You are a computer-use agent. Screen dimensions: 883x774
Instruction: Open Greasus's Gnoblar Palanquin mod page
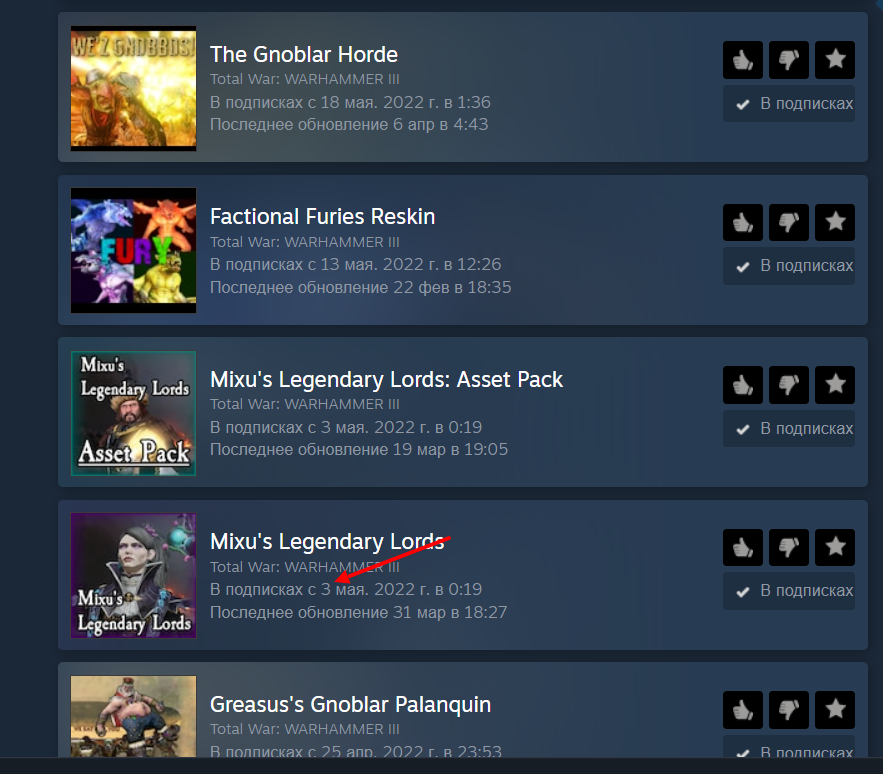pyautogui.click(x=350, y=705)
